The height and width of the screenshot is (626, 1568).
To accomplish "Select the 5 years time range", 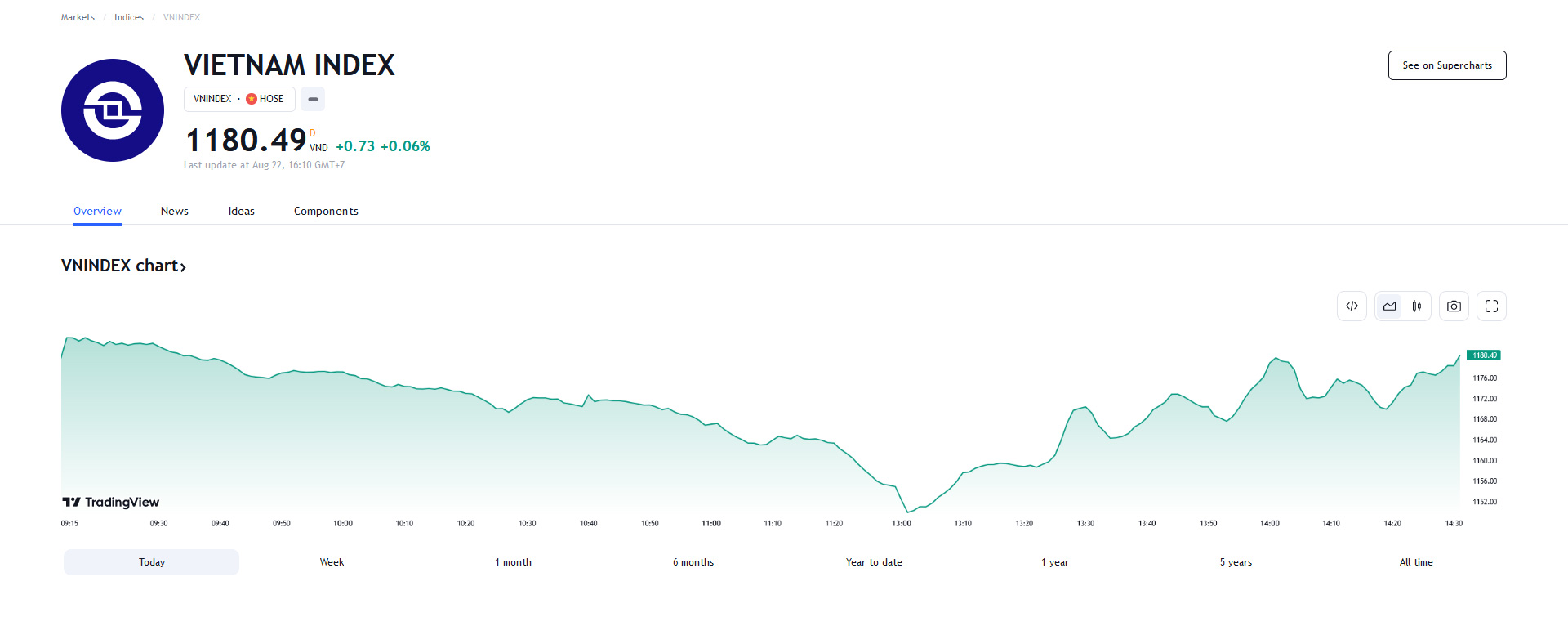I will coord(1236,562).
